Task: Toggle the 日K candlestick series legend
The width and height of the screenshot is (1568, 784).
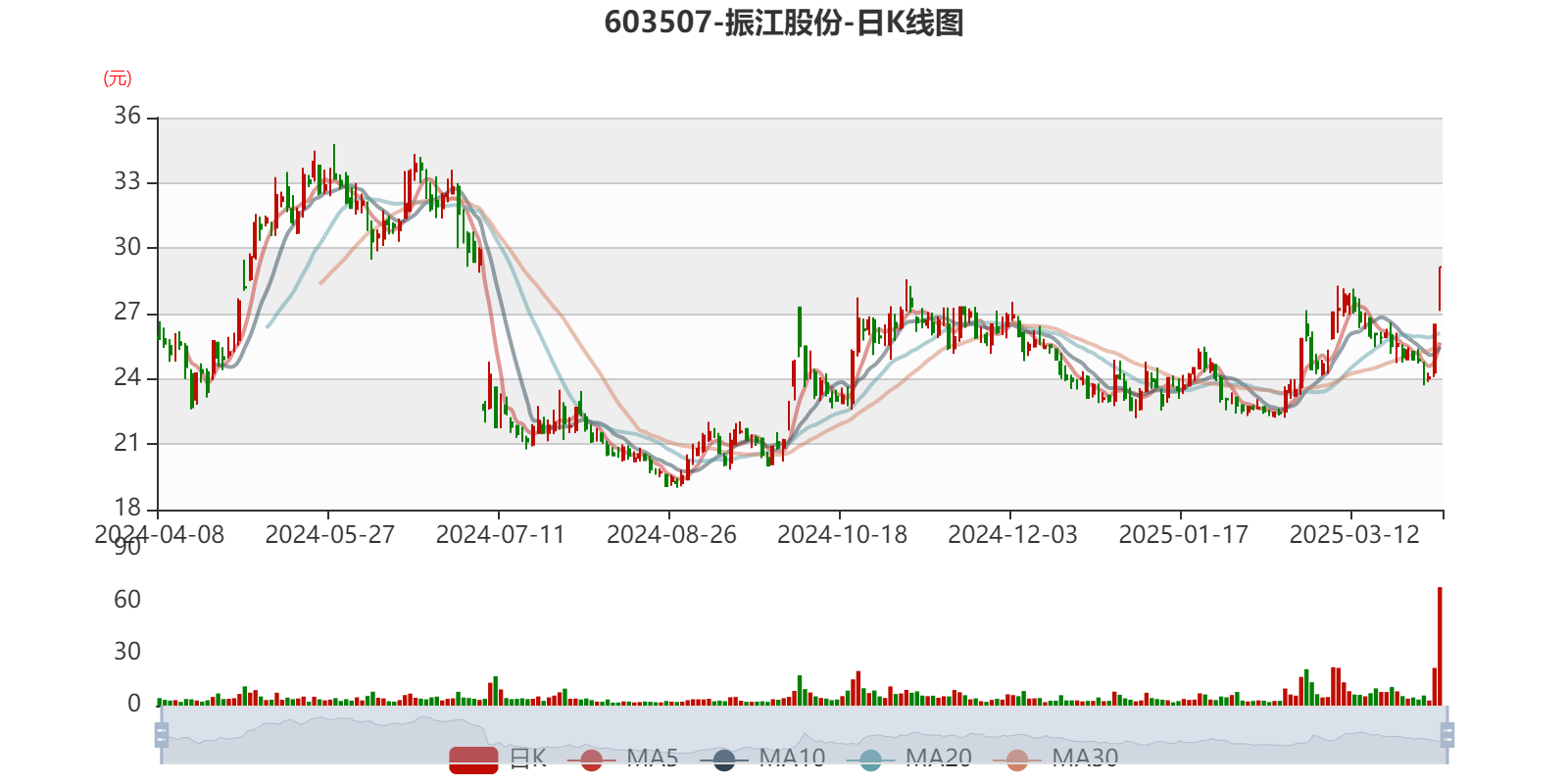Action: 497,759
